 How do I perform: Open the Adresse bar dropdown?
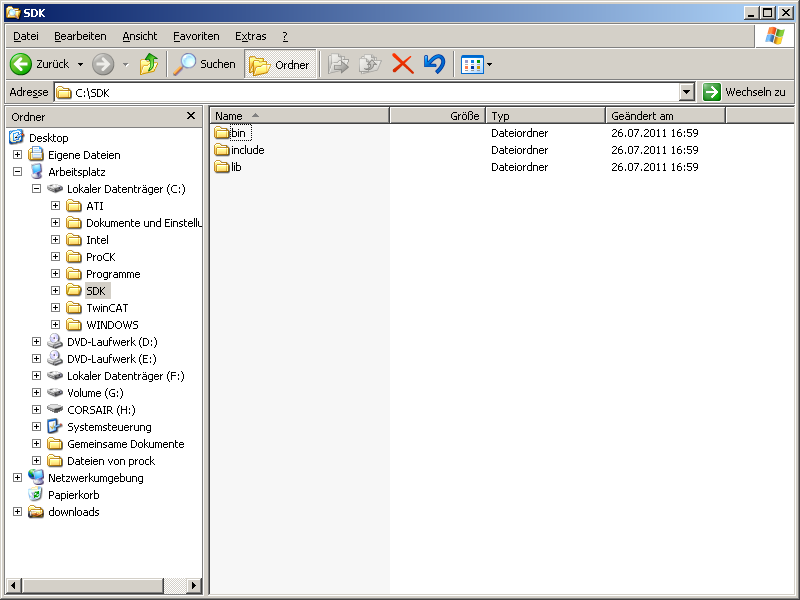coord(687,92)
